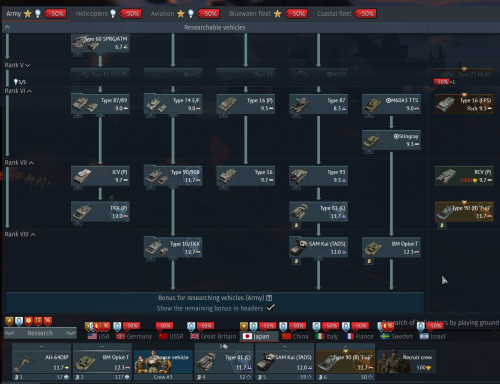Select the premium RCV (P) vehicle card
500x384 pixels.
[x=464, y=175]
